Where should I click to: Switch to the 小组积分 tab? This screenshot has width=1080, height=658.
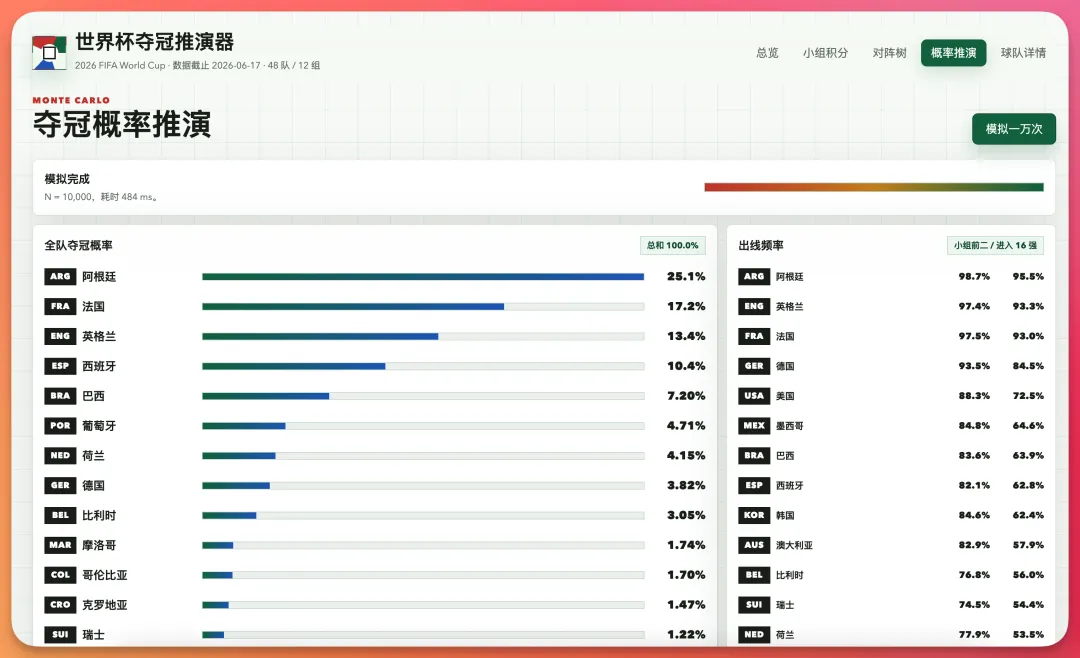pos(825,53)
